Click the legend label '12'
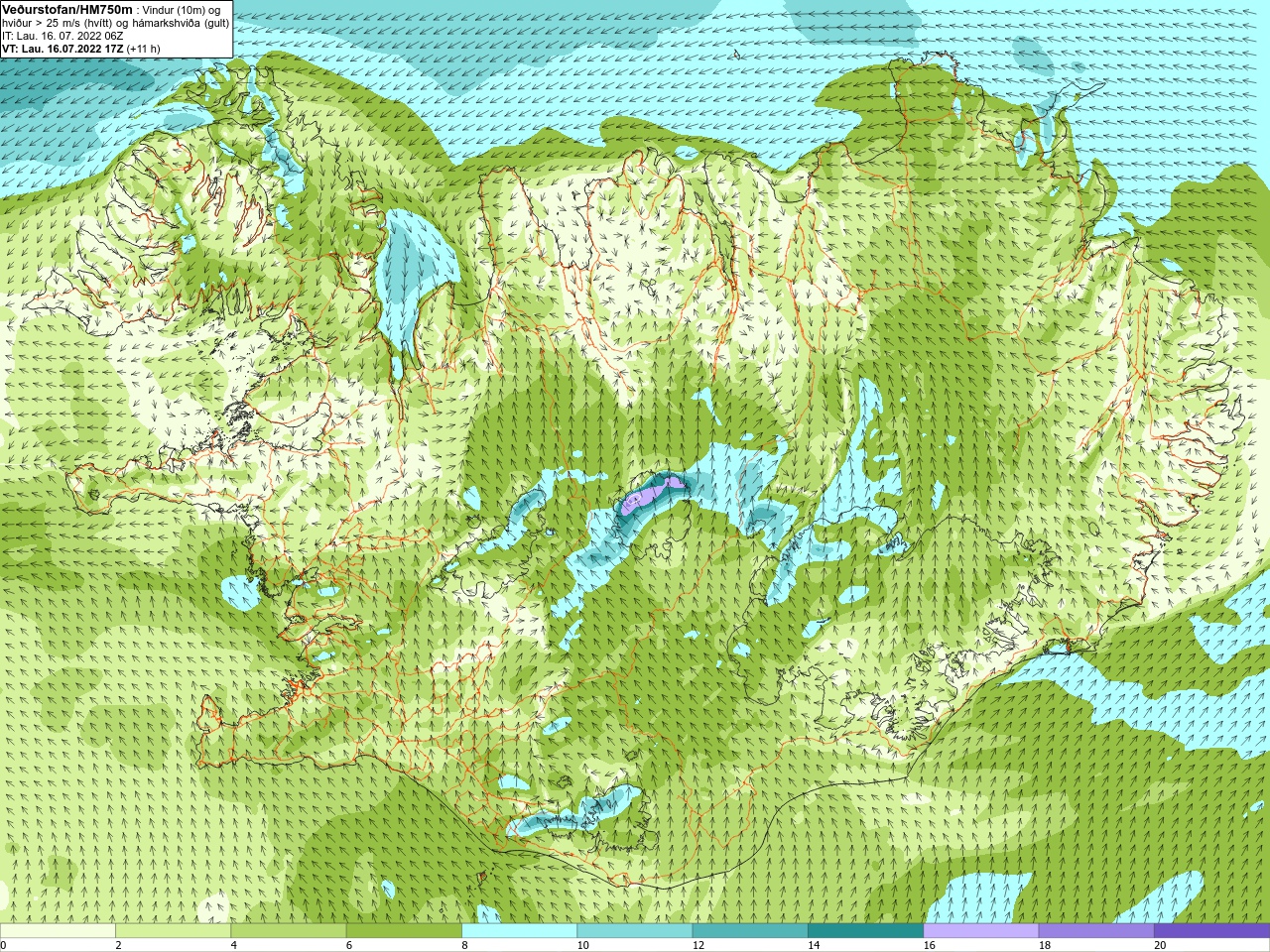The height and width of the screenshot is (952, 1270). pos(698,945)
